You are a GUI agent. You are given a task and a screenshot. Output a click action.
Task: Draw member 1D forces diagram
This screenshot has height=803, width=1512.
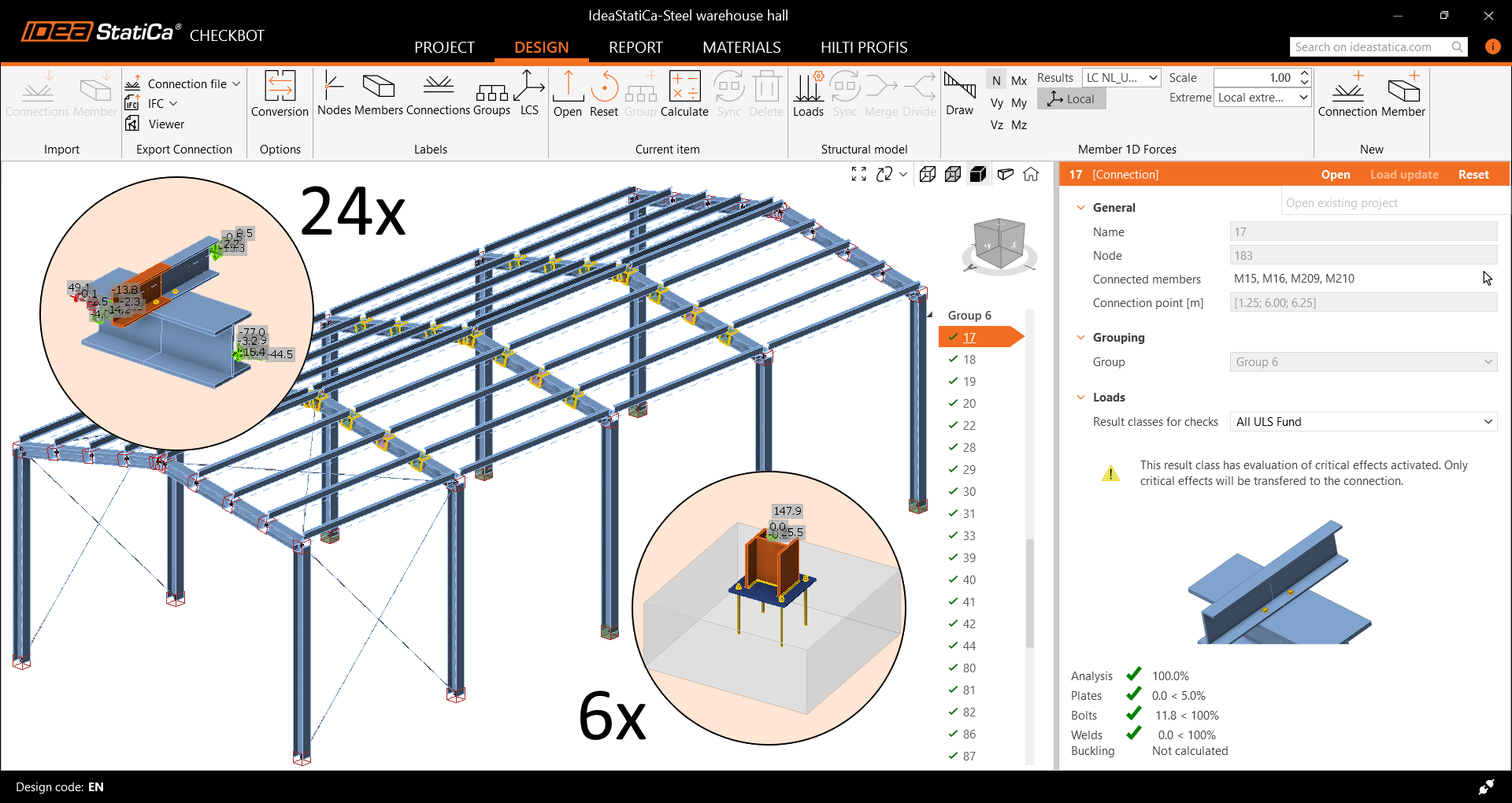(x=959, y=94)
